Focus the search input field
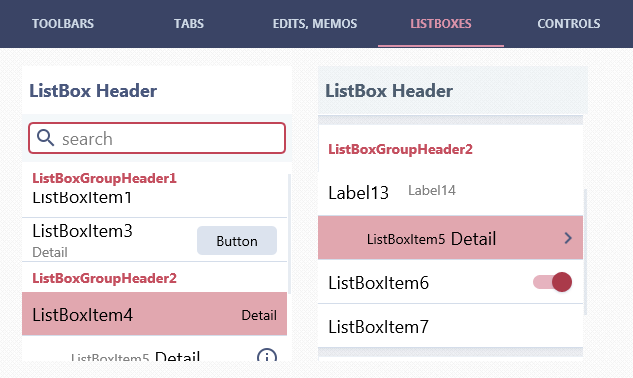This screenshot has width=633, height=378. click(157, 138)
